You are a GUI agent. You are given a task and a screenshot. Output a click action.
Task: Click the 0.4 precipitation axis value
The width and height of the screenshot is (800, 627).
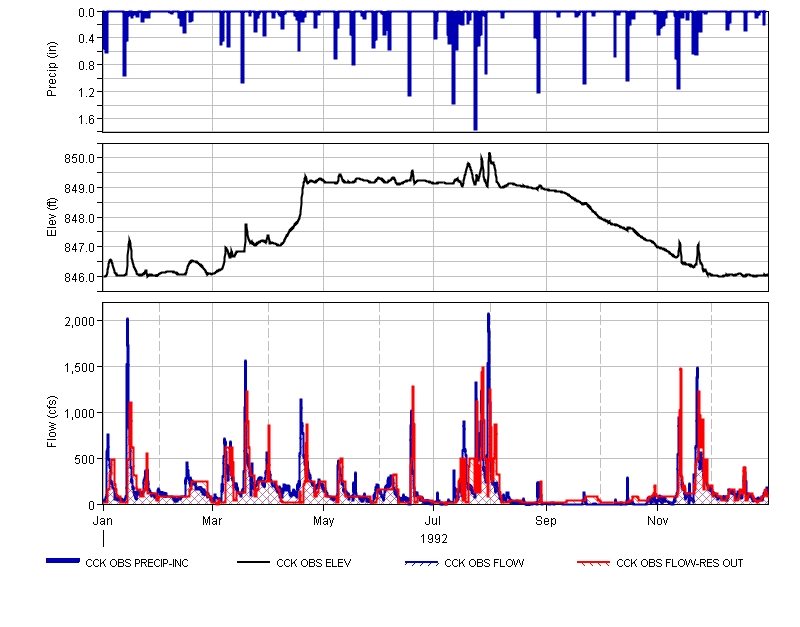coord(87,39)
